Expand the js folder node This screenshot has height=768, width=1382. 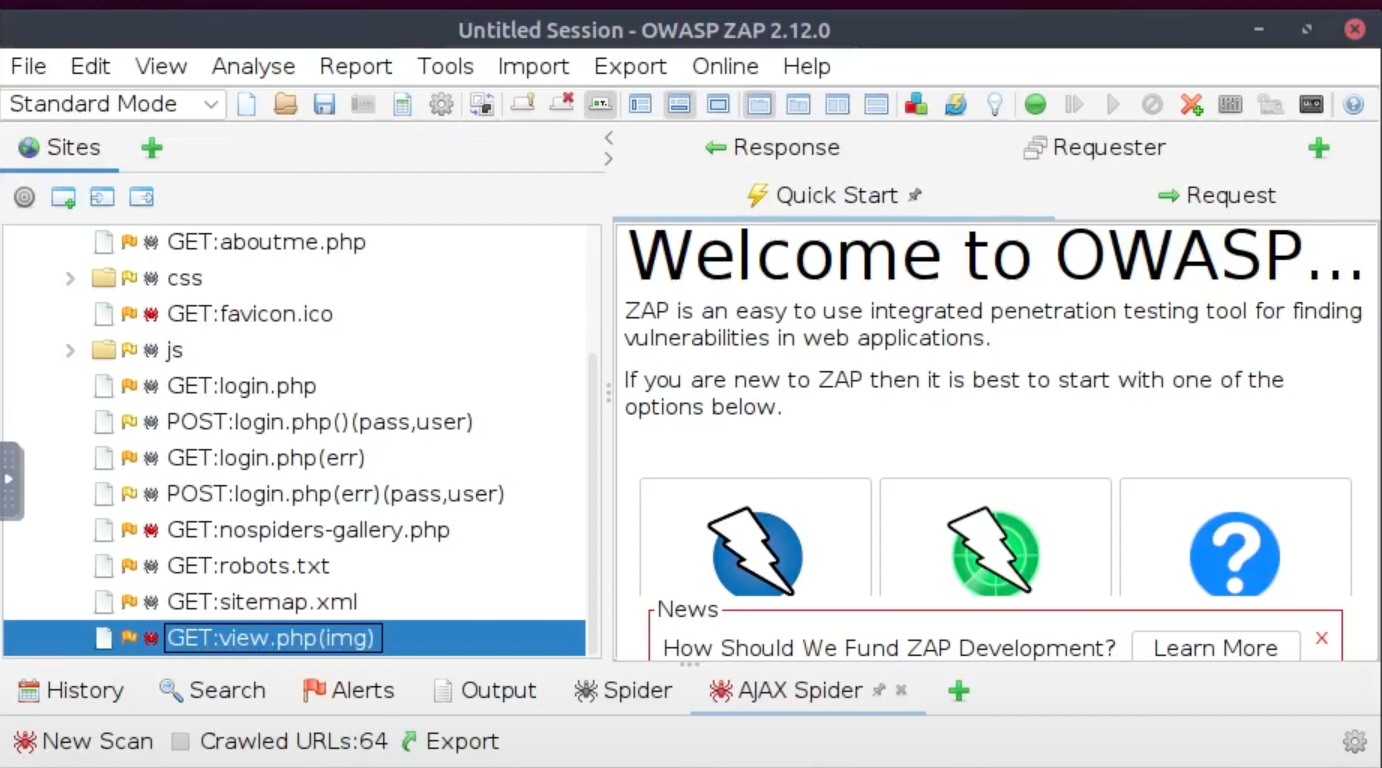70,350
